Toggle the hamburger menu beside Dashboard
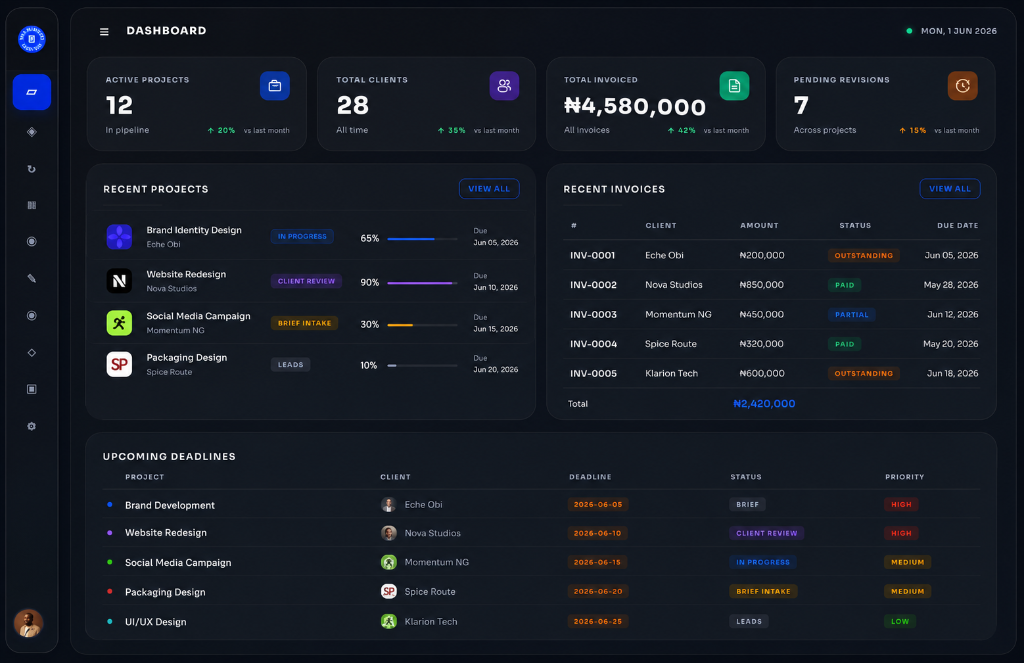The image size is (1024, 663). coord(104,31)
